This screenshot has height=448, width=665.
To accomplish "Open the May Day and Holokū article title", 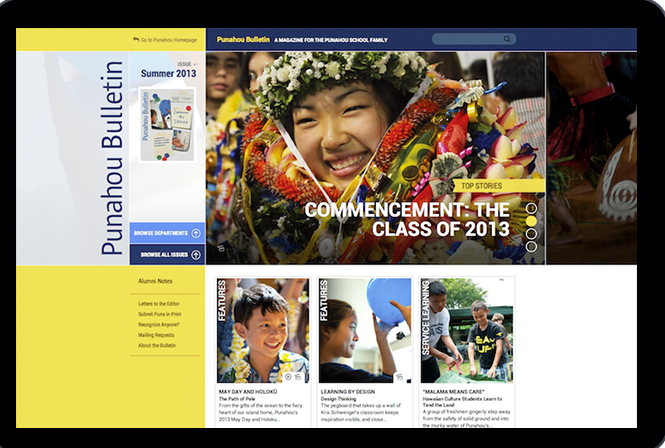I will point(248,392).
